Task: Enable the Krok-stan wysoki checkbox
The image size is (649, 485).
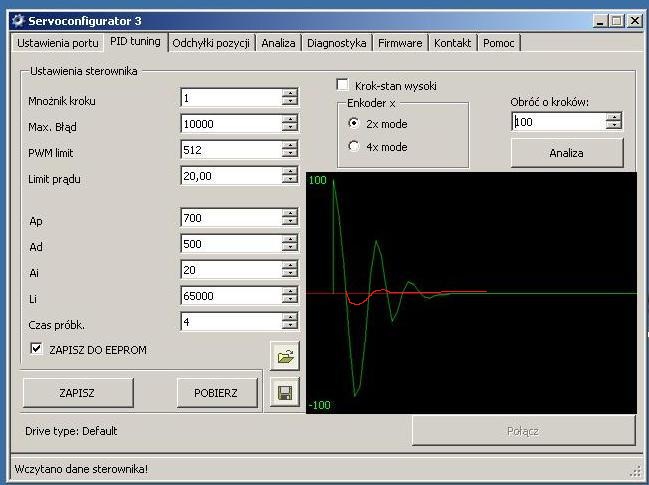Action: click(x=342, y=85)
